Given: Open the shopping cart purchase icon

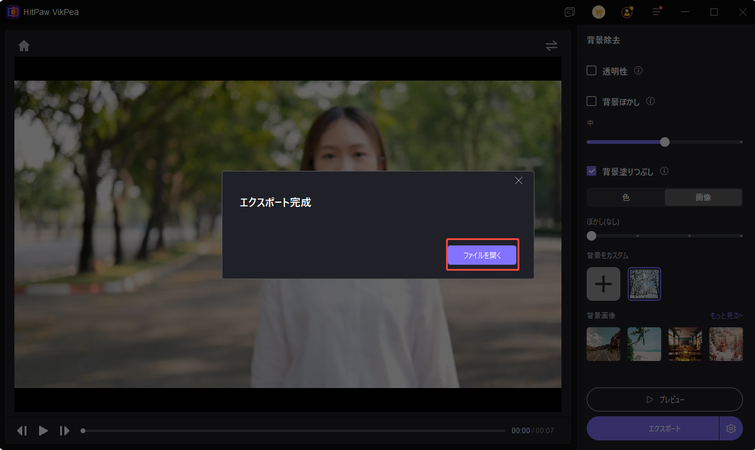Looking at the screenshot, I should tap(599, 12).
